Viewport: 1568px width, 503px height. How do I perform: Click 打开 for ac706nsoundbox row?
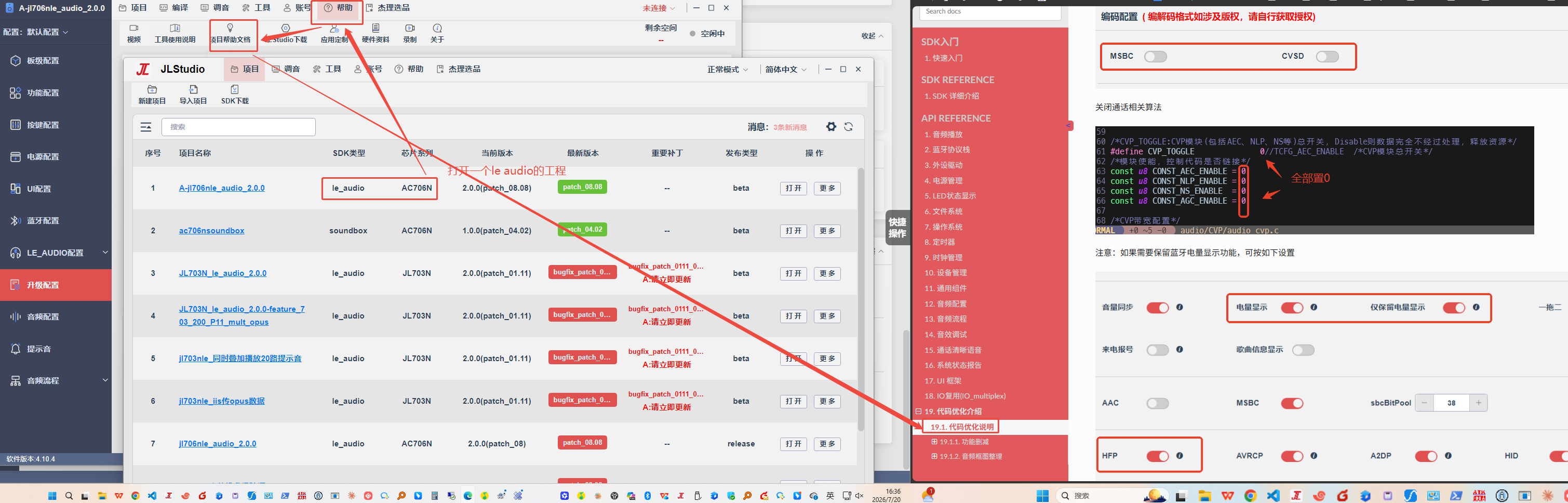pos(793,231)
